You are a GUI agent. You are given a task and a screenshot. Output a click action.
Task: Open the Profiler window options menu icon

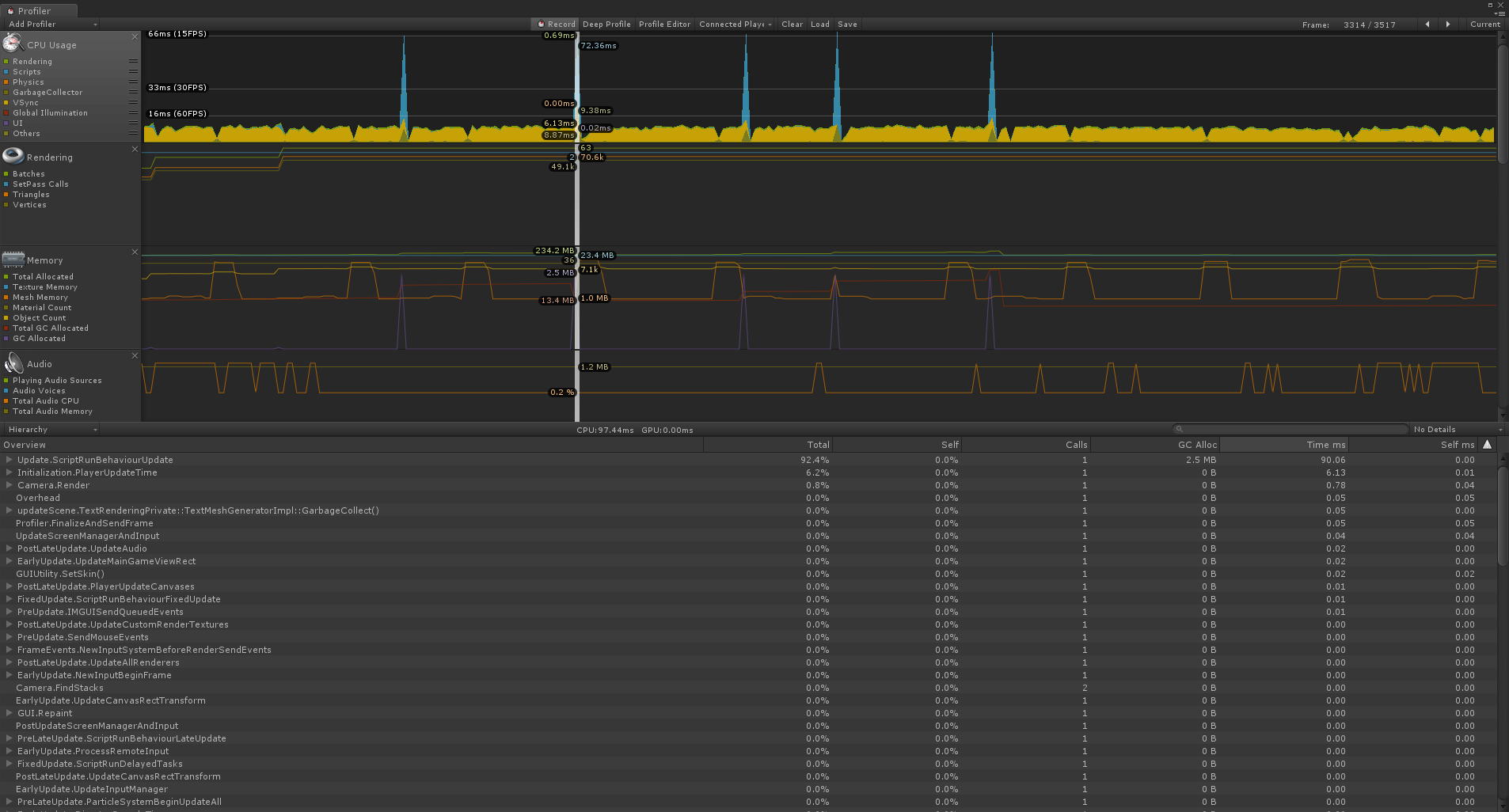[x=1499, y=13]
